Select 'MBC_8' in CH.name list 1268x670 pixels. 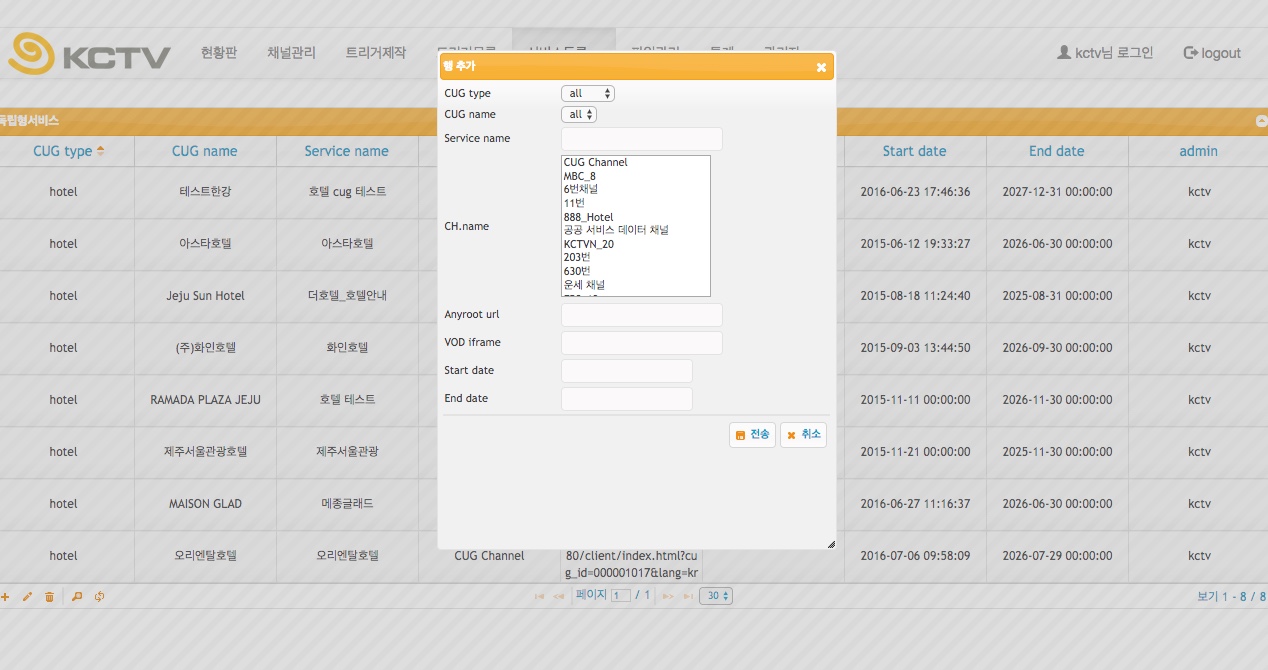coord(636,176)
